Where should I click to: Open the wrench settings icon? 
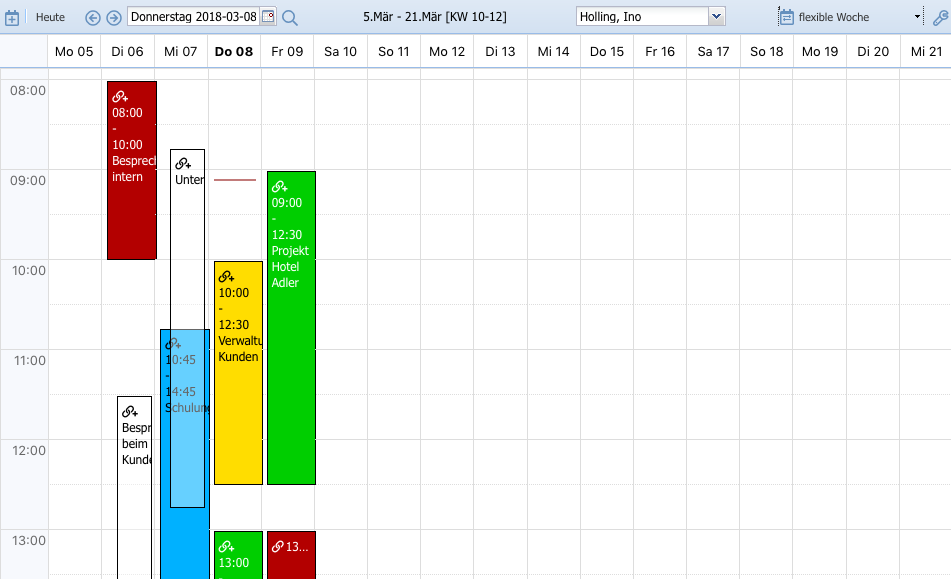(x=940, y=17)
